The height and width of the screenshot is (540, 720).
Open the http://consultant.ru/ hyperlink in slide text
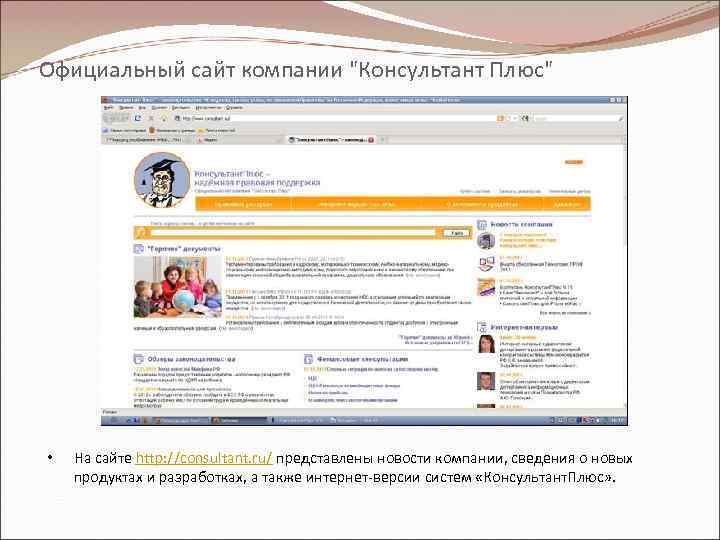[204, 458]
